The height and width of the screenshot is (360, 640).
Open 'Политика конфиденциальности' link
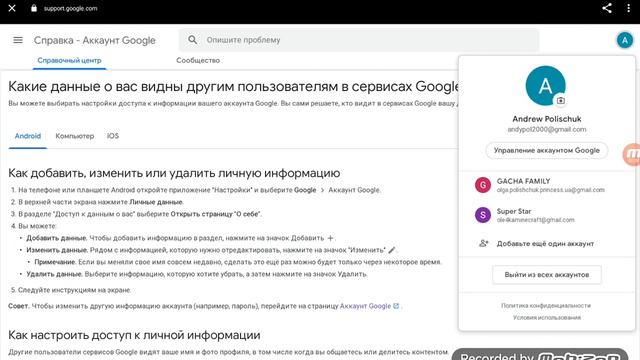(x=546, y=305)
